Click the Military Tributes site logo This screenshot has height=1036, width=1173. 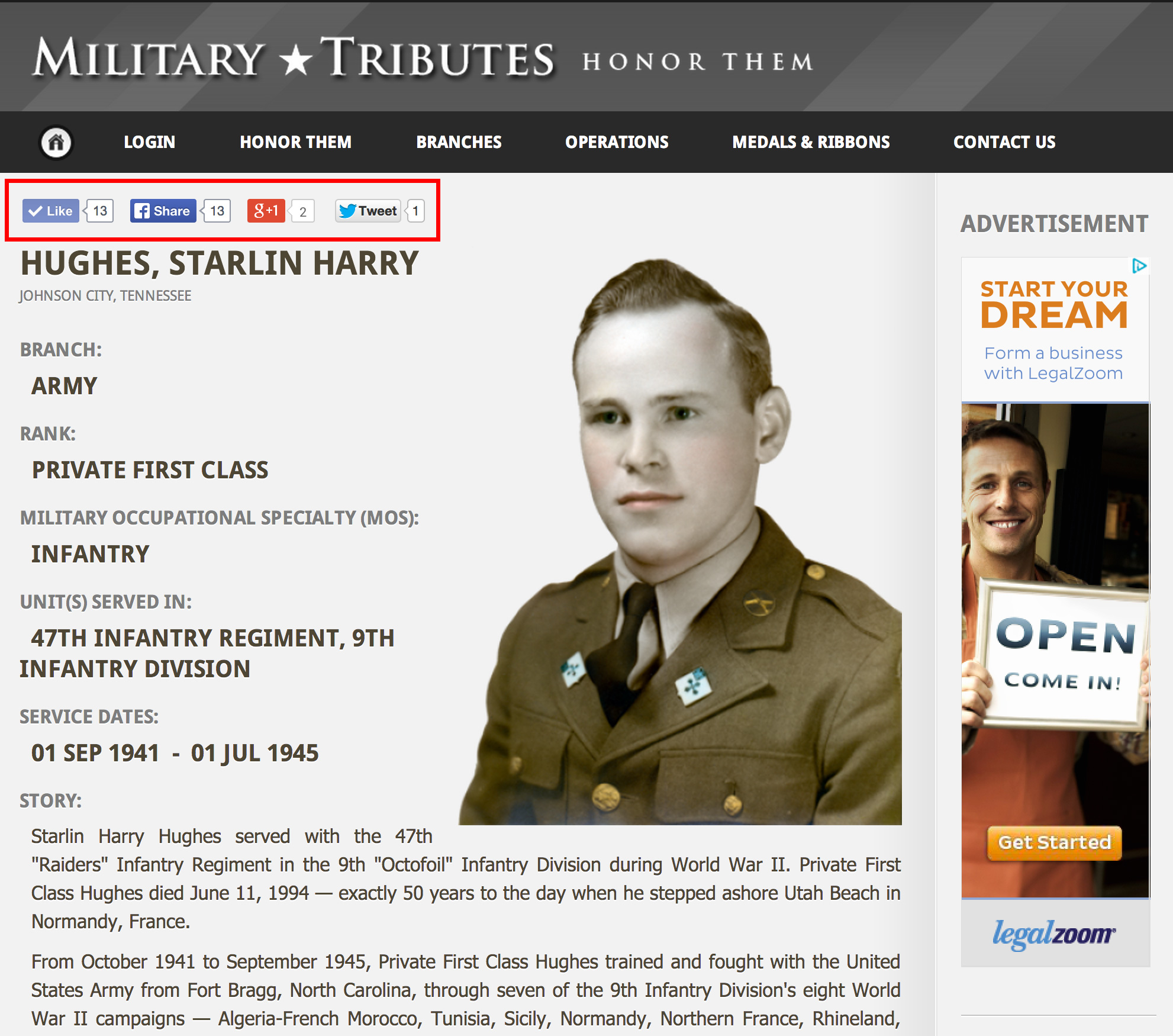(x=294, y=58)
